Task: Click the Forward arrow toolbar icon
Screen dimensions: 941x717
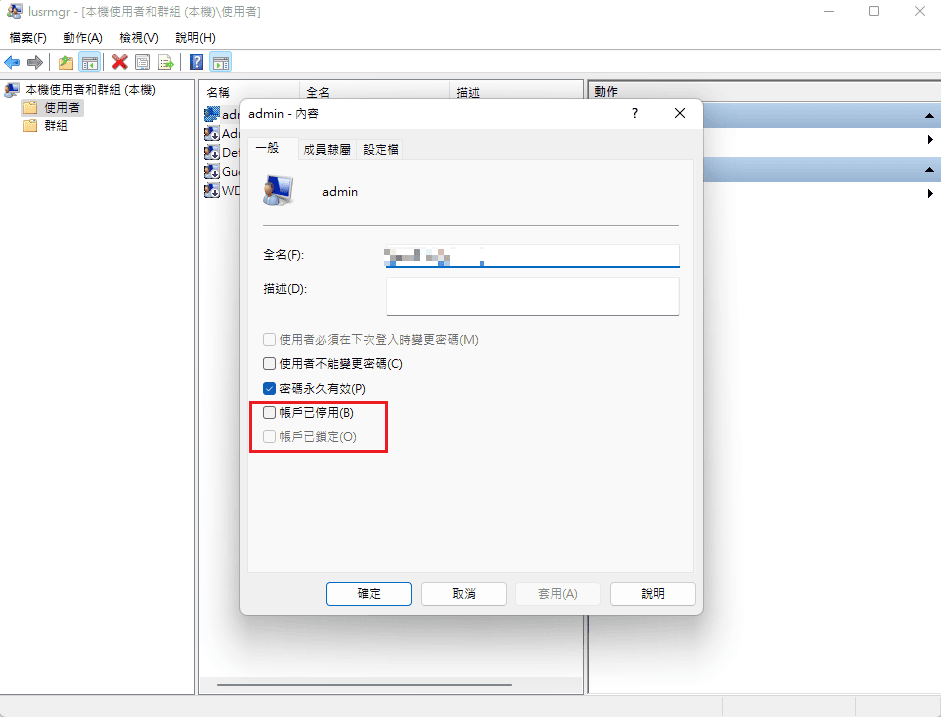Action: tap(35, 62)
